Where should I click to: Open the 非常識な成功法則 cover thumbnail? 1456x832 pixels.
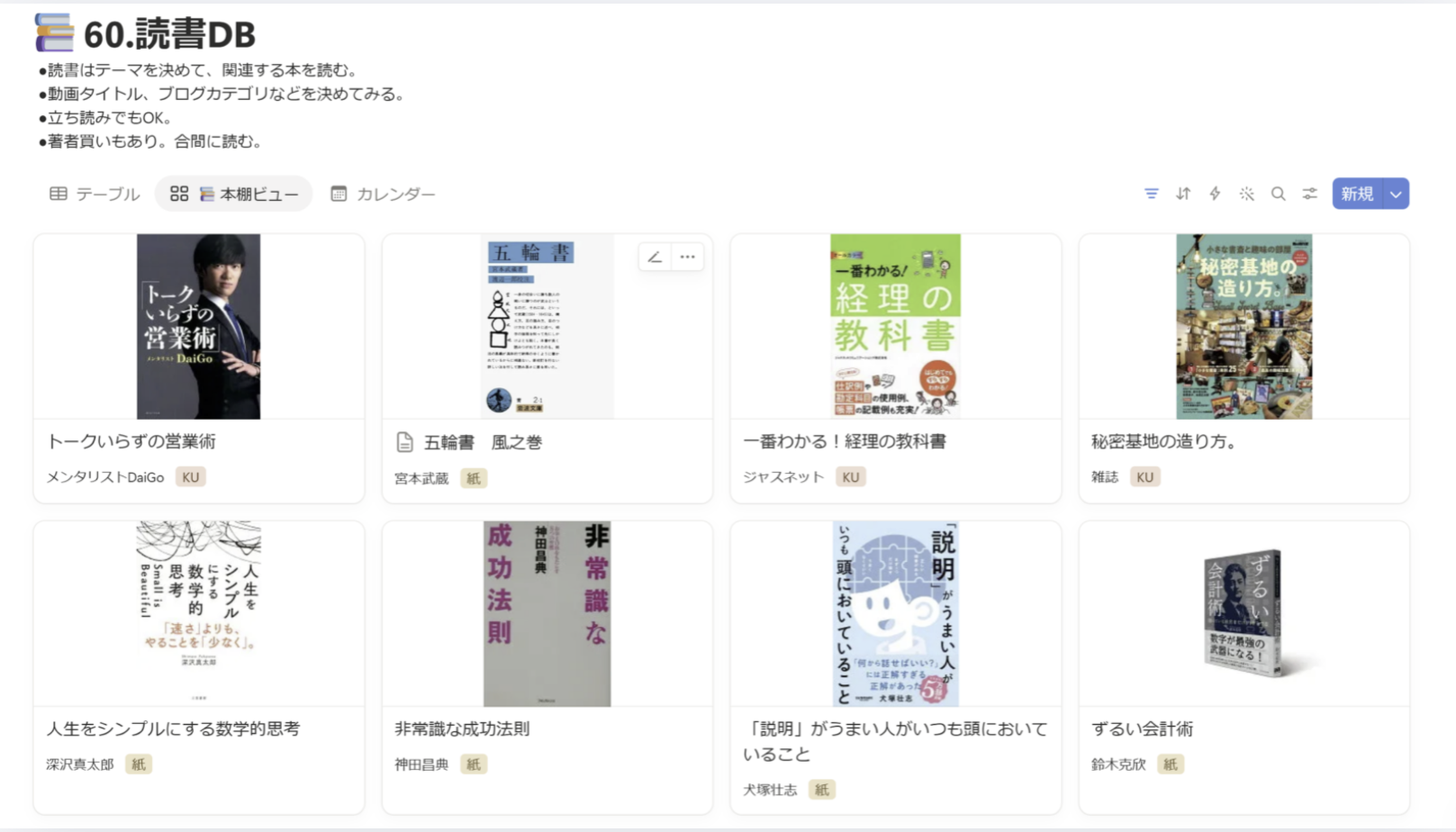coord(547,613)
